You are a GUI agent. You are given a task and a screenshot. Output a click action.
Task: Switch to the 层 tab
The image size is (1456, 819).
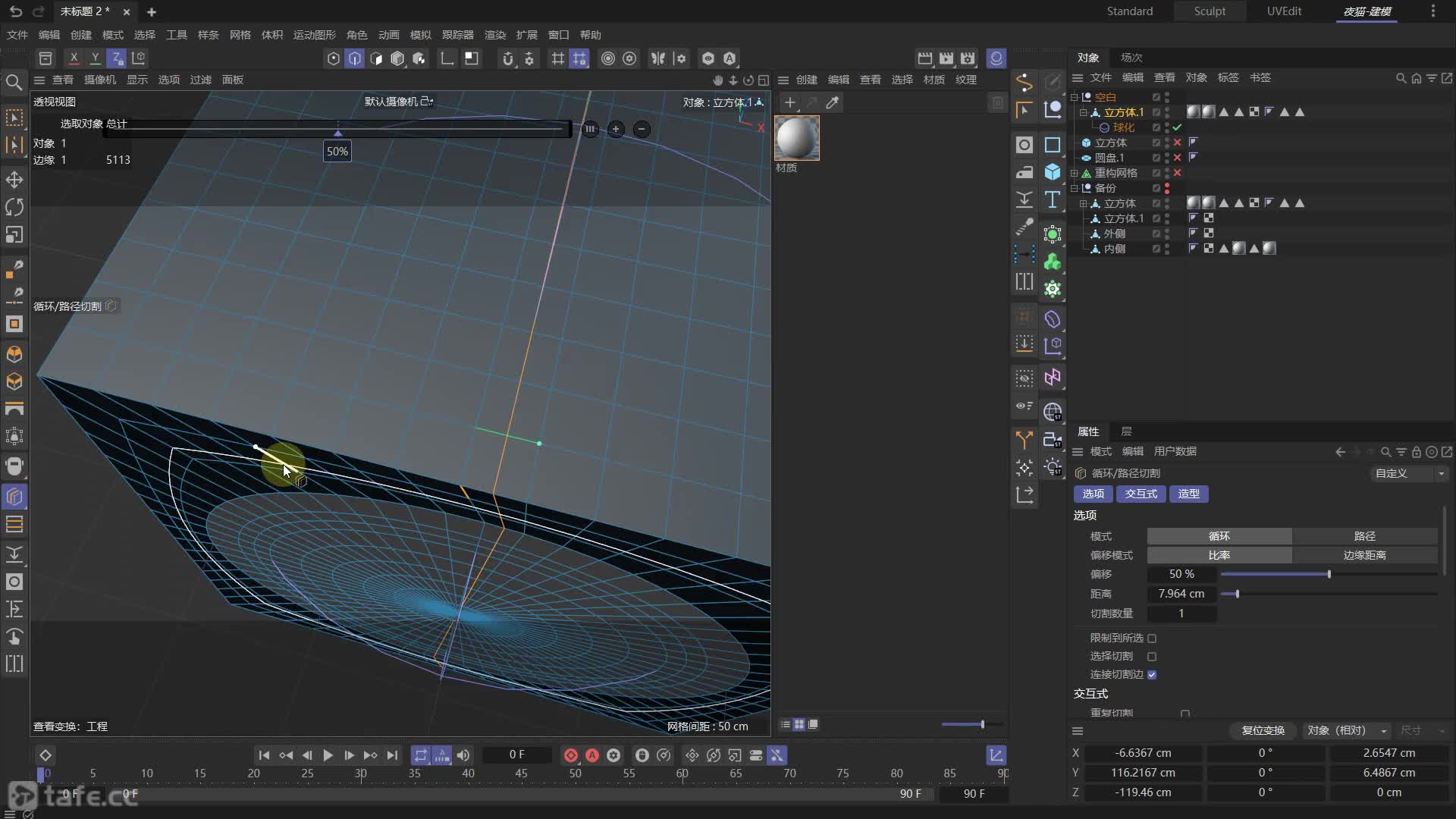(x=1126, y=431)
